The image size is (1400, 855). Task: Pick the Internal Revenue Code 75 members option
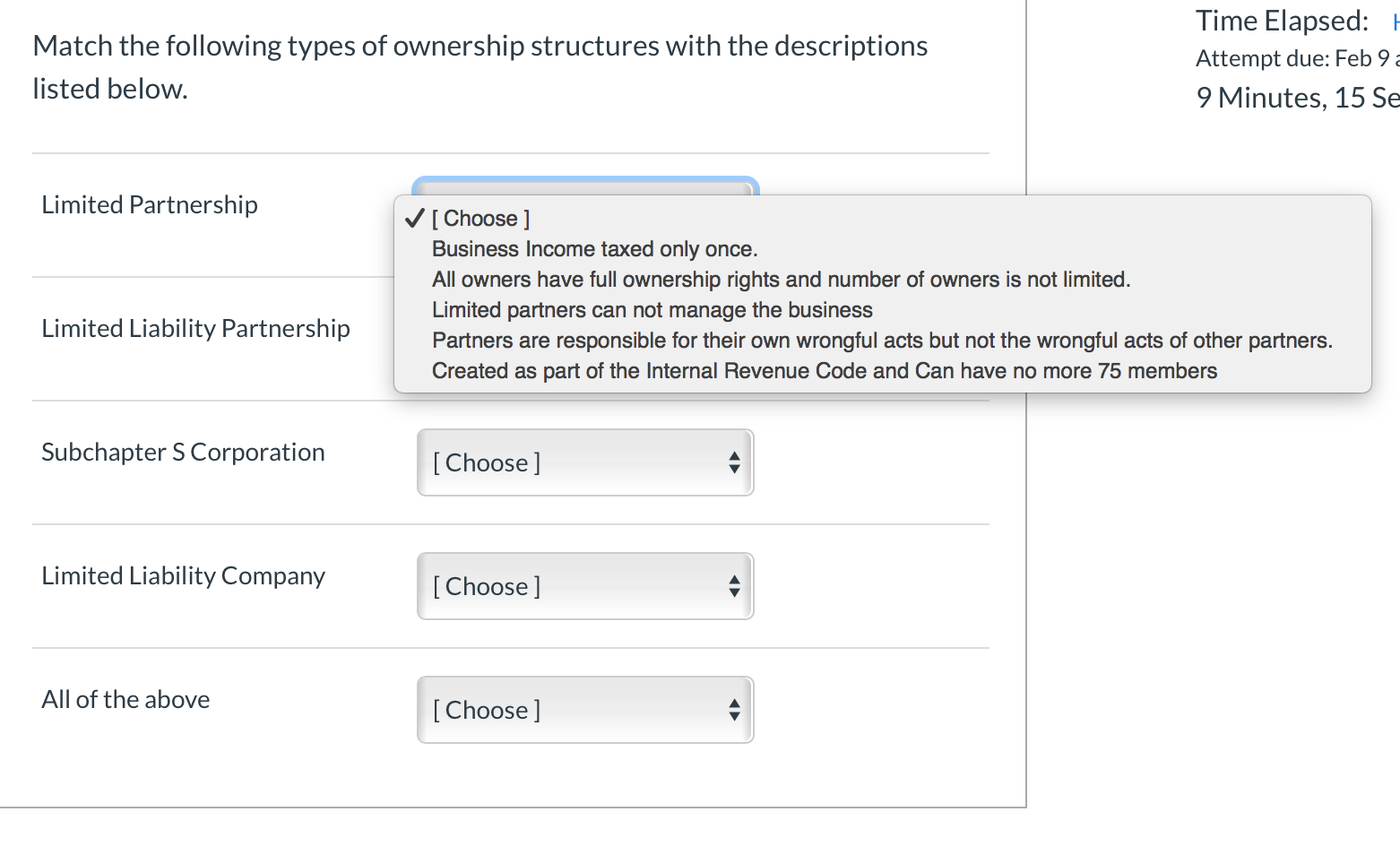pyautogui.click(x=824, y=370)
